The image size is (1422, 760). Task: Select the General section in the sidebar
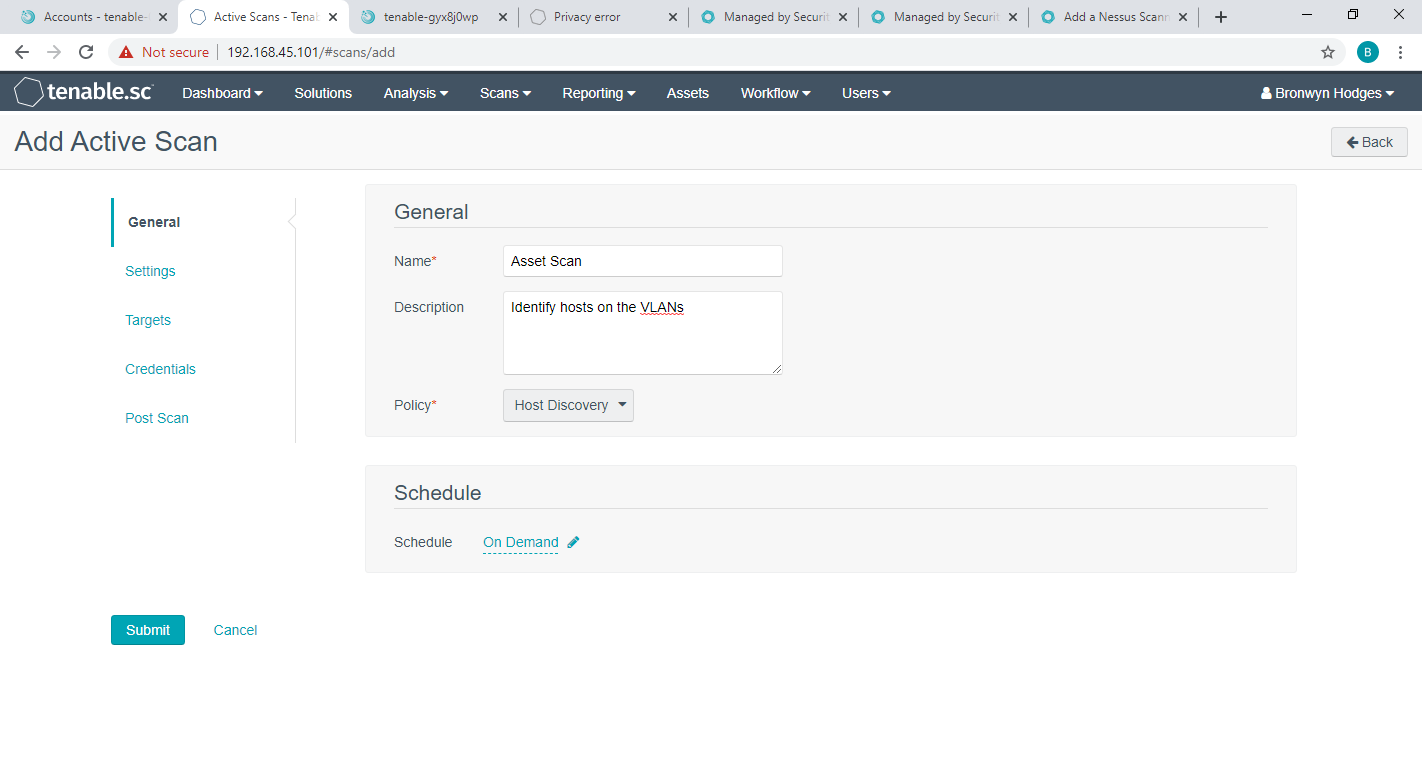(154, 222)
